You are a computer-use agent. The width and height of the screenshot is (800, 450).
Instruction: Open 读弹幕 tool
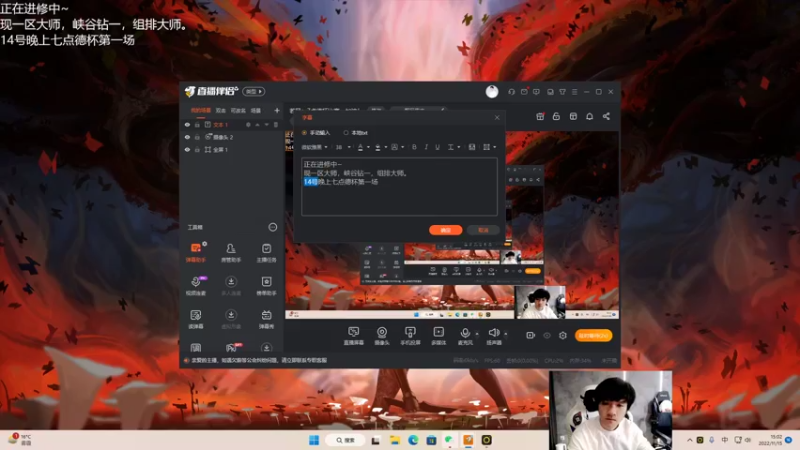tap(195, 319)
